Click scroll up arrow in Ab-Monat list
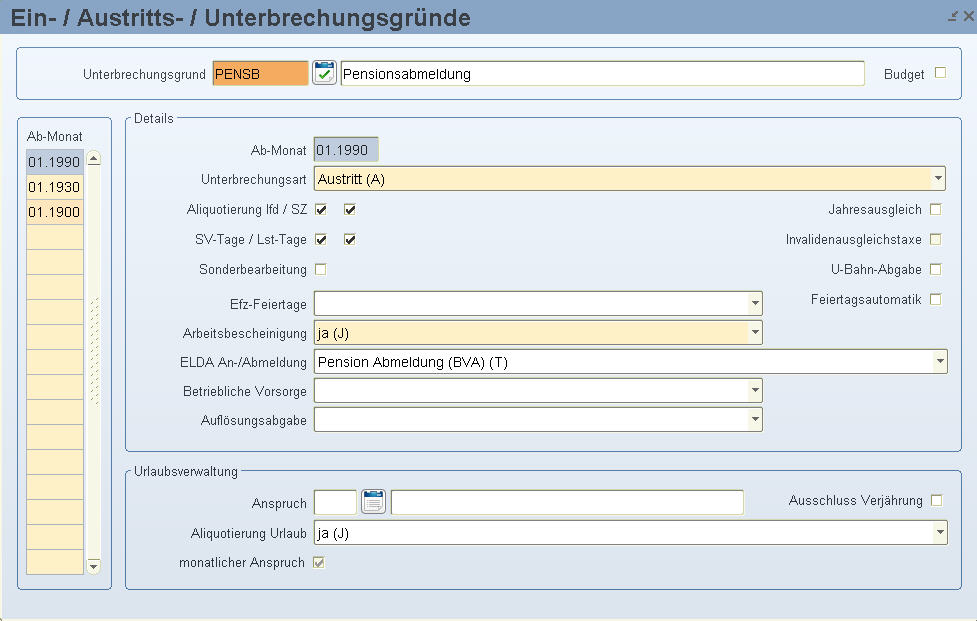The height and width of the screenshot is (621, 977). click(x=93, y=159)
